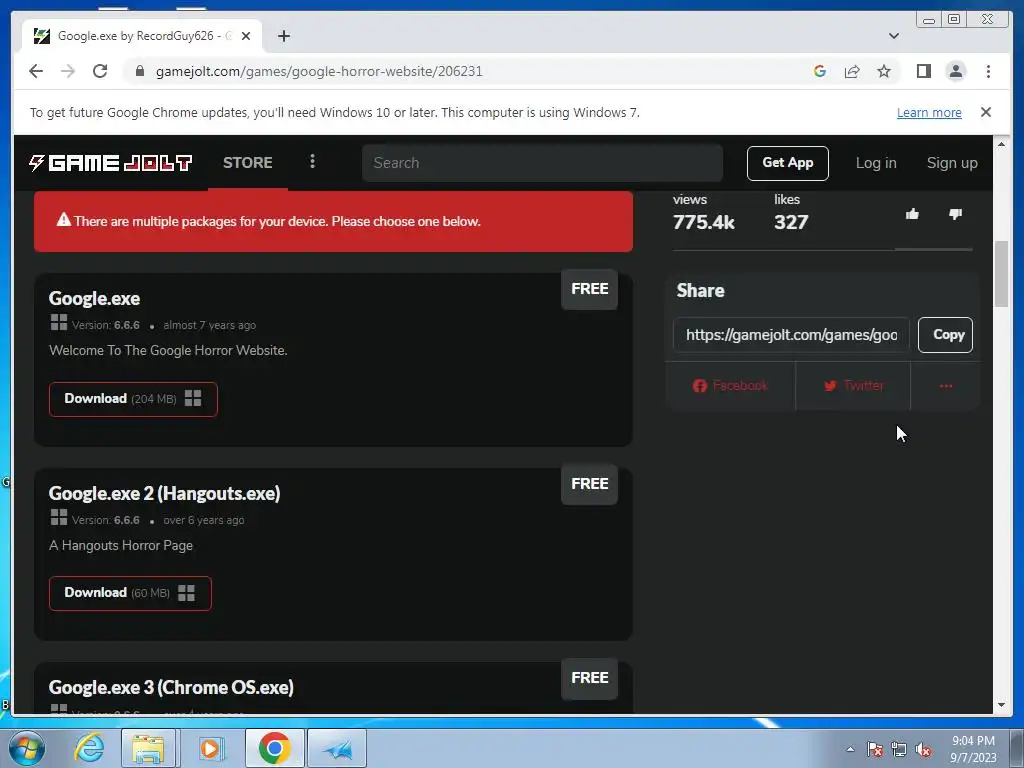Click the Action Center flag tray icon
Screen dimensions: 1024x768
click(x=875, y=749)
